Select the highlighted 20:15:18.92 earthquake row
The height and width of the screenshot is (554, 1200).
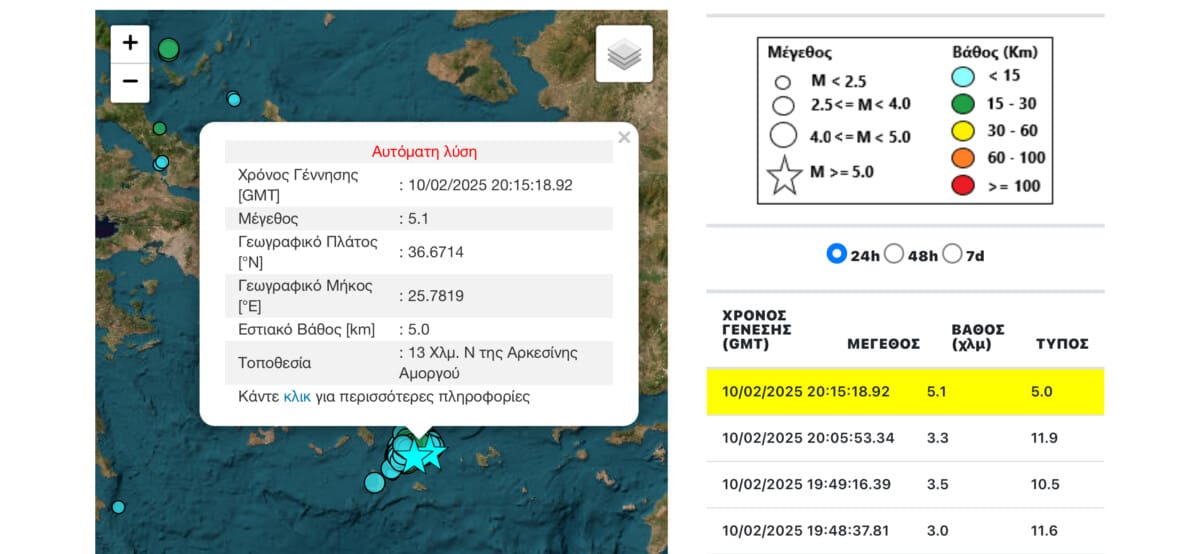click(x=905, y=392)
